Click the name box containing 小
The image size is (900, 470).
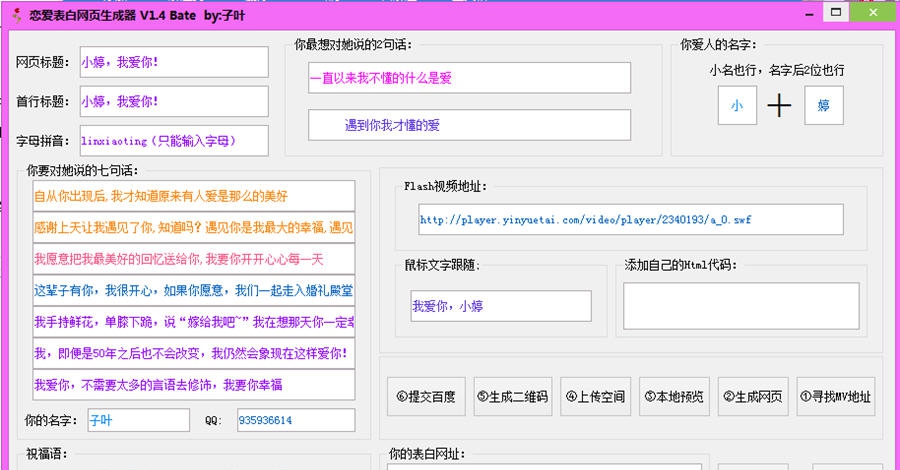(x=737, y=106)
